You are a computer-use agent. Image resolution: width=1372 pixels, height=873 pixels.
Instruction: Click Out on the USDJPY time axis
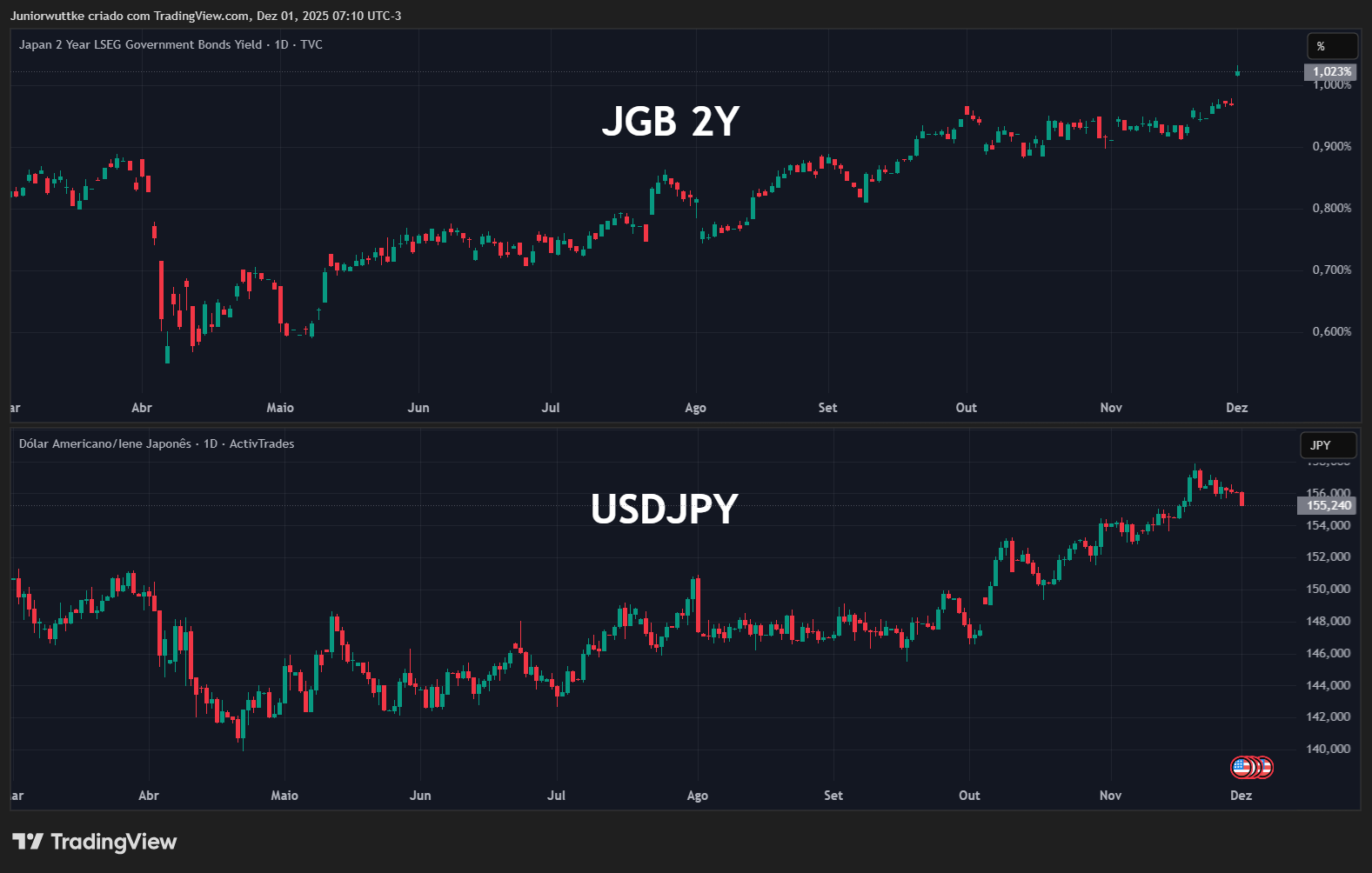969,796
